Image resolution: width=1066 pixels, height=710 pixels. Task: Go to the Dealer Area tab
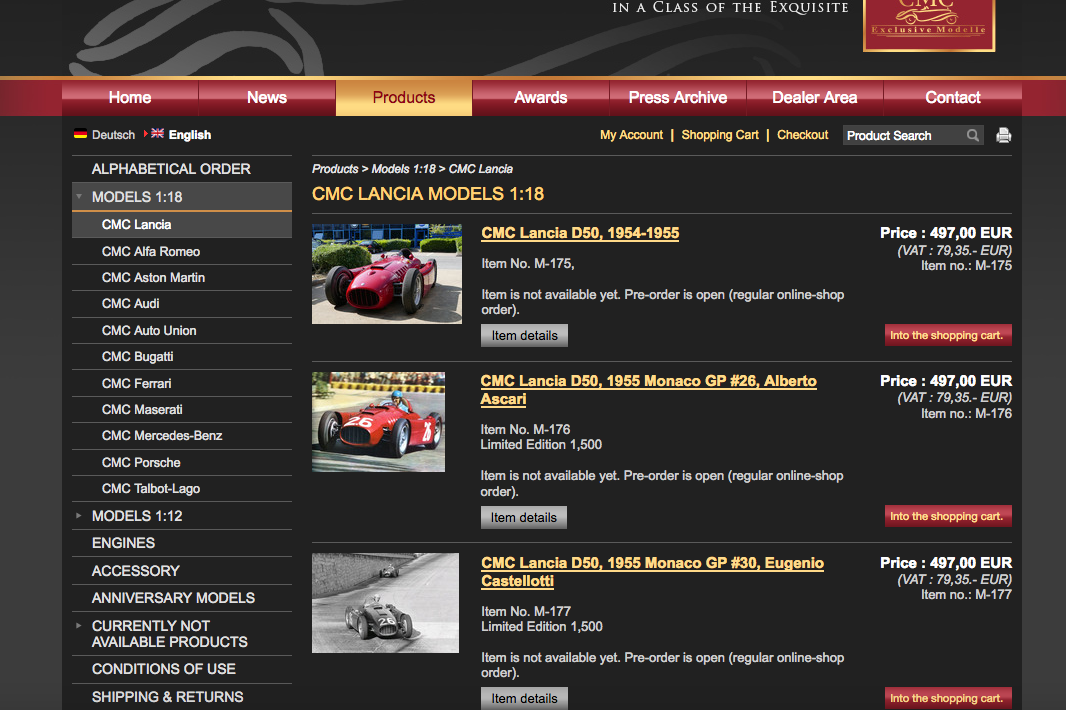[814, 97]
